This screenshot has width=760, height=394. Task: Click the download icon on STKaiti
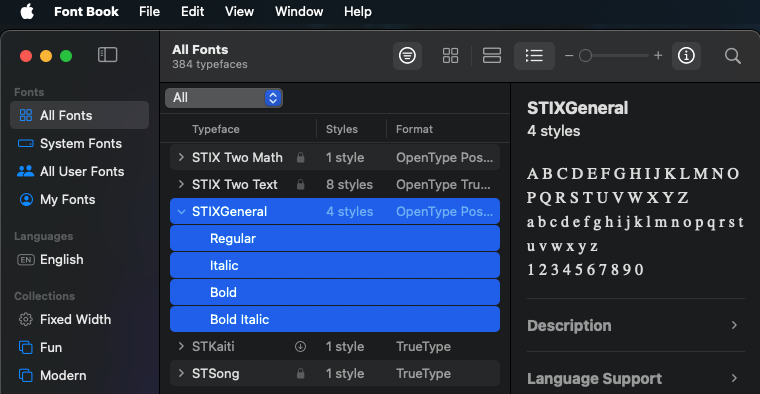point(301,347)
